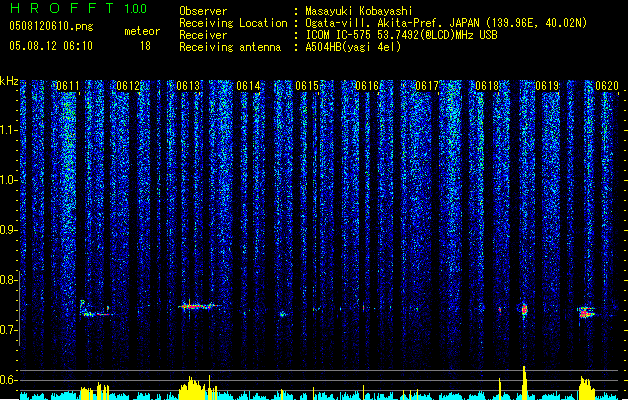Click the yellow power peak cluster below 0613
Screen dimensions: 629x400
click(x=198, y=388)
